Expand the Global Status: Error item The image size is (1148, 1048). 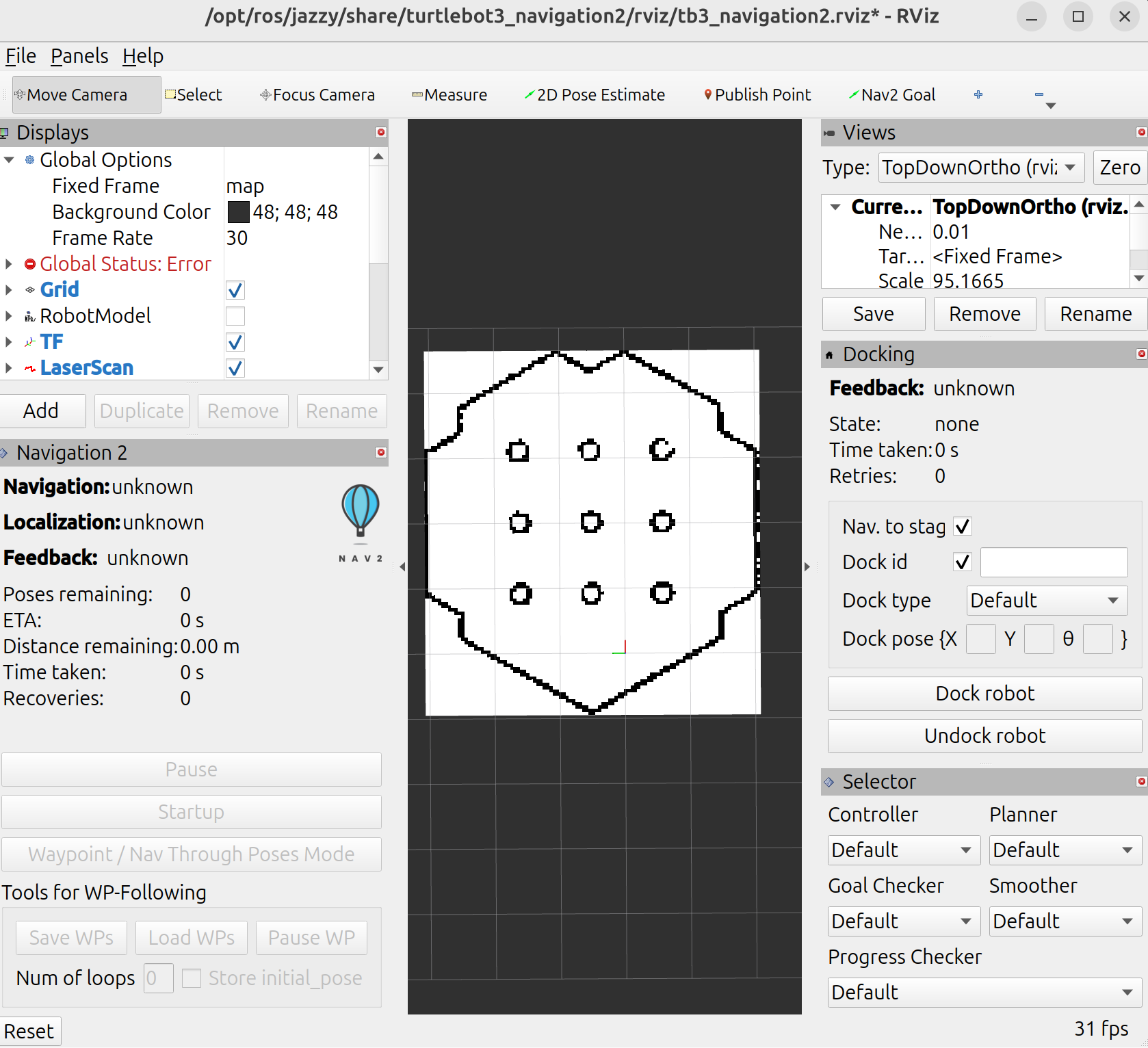click(9, 264)
